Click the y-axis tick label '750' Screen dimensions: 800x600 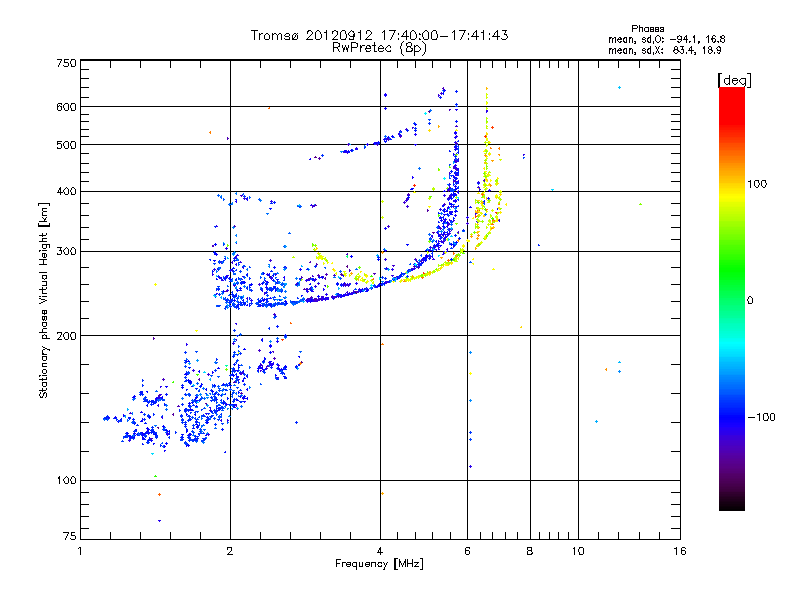click(66, 63)
